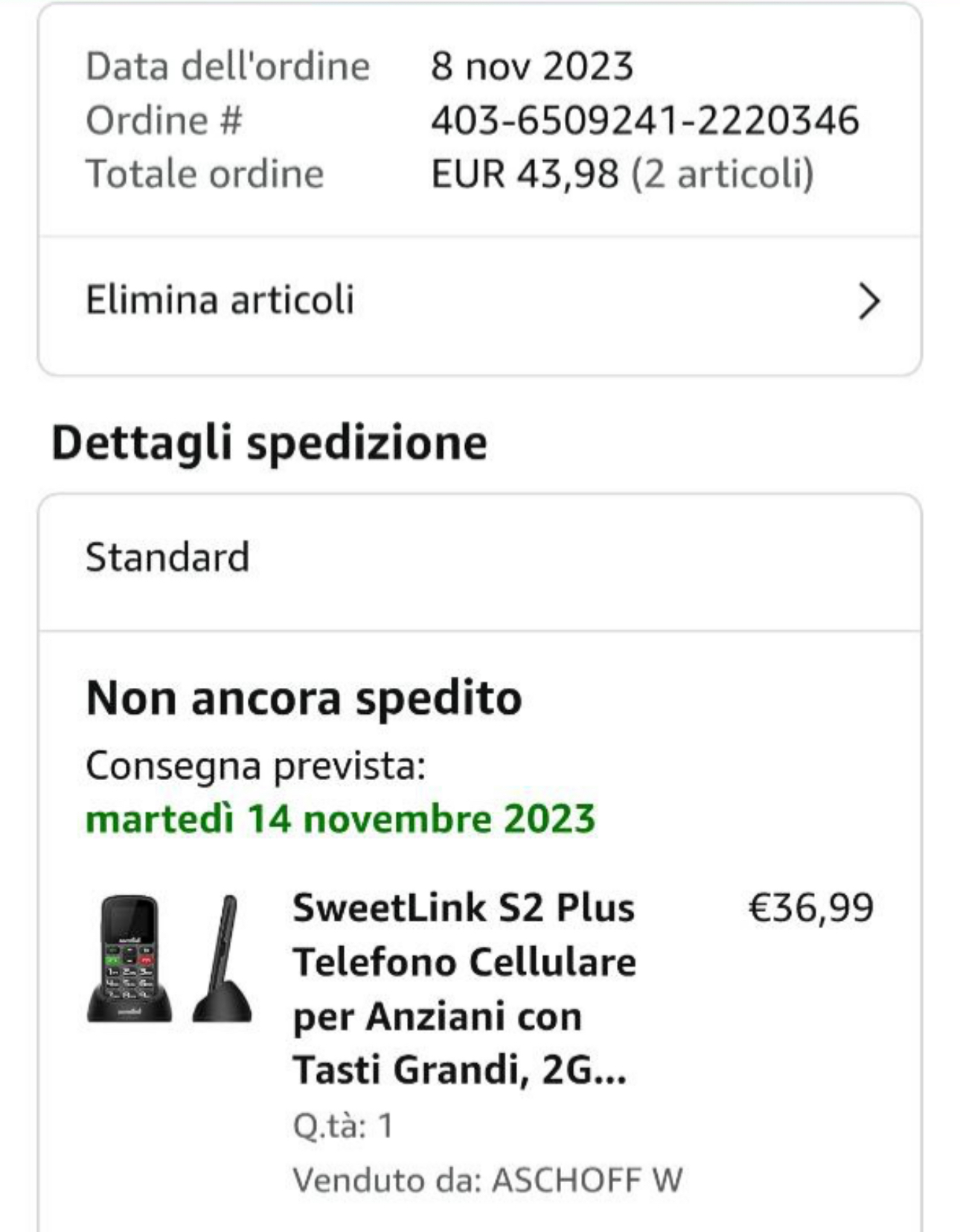Tap the SweetLink phone front-view product image
This screenshot has width=960, height=1232.
coord(129,958)
